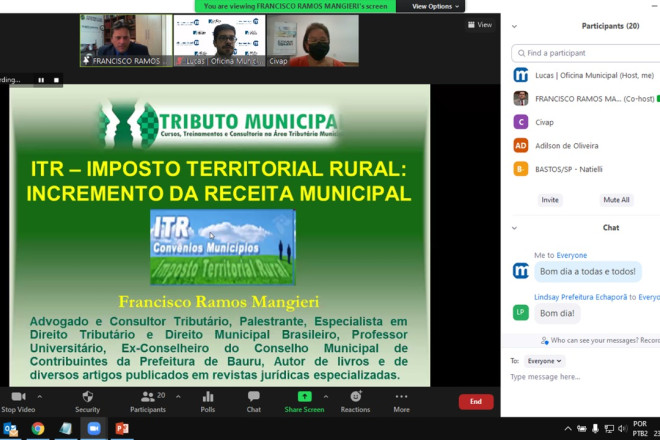
Task: Open the View Options dropdown
Action: point(435,6)
